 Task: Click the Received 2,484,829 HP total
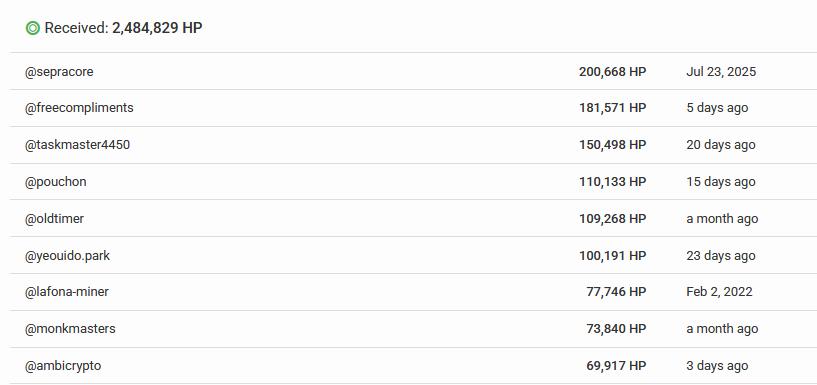(123, 28)
